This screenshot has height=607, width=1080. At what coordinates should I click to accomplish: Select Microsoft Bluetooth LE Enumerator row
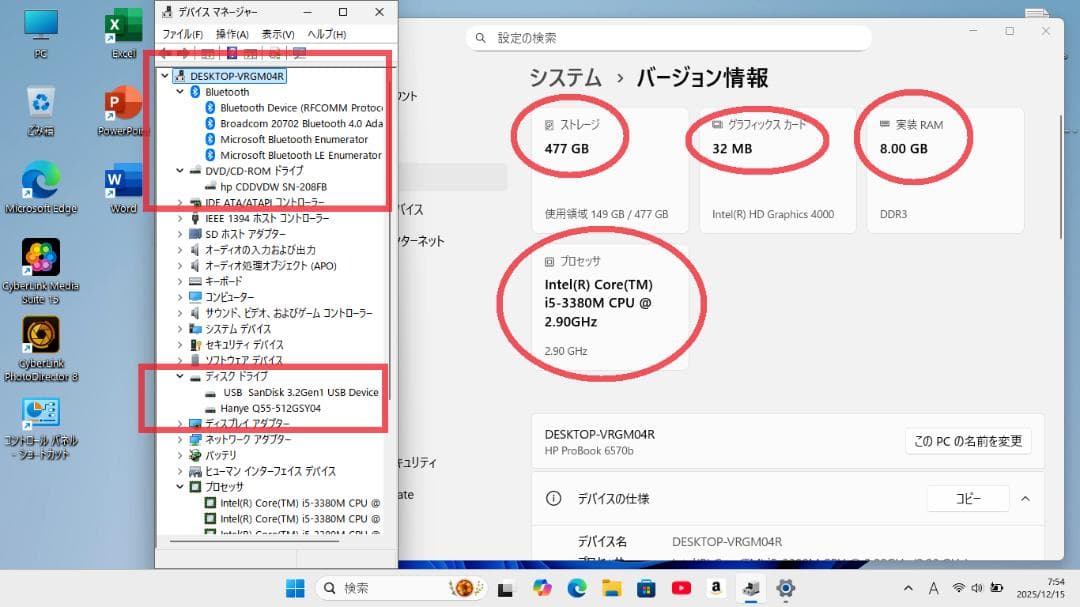pyautogui.click(x=300, y=155)
